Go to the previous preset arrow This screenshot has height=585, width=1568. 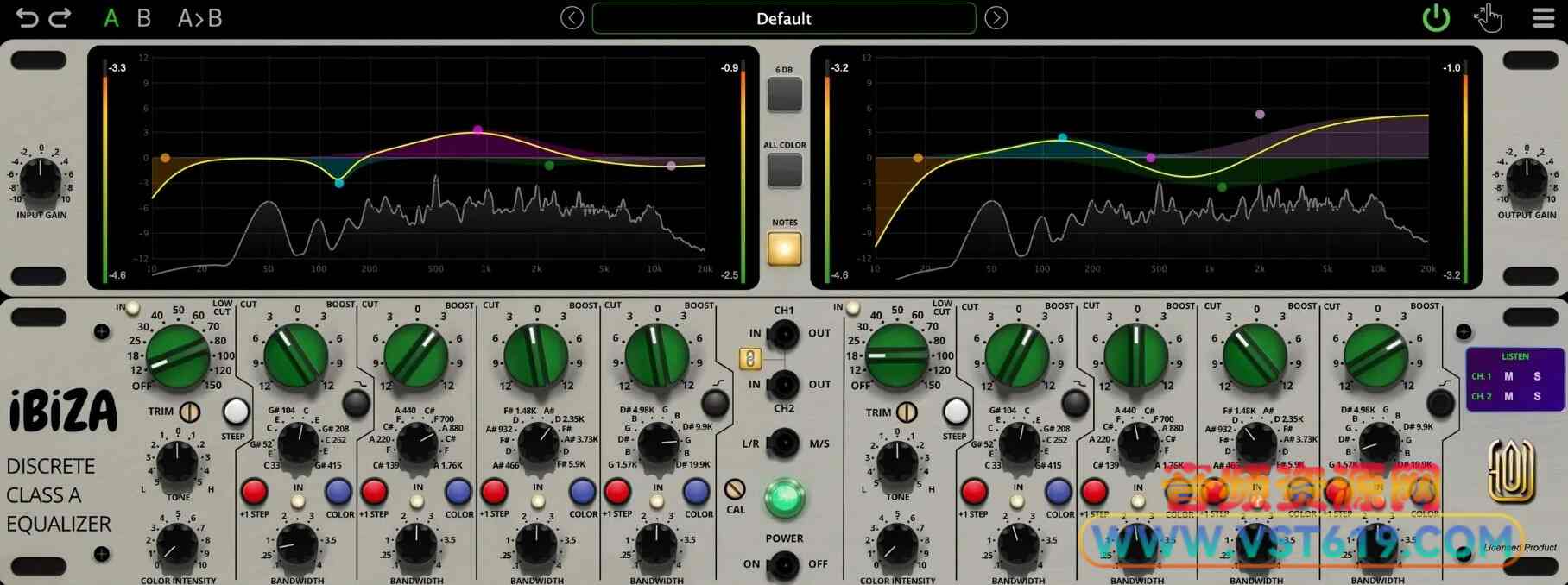tap(572, 18)
